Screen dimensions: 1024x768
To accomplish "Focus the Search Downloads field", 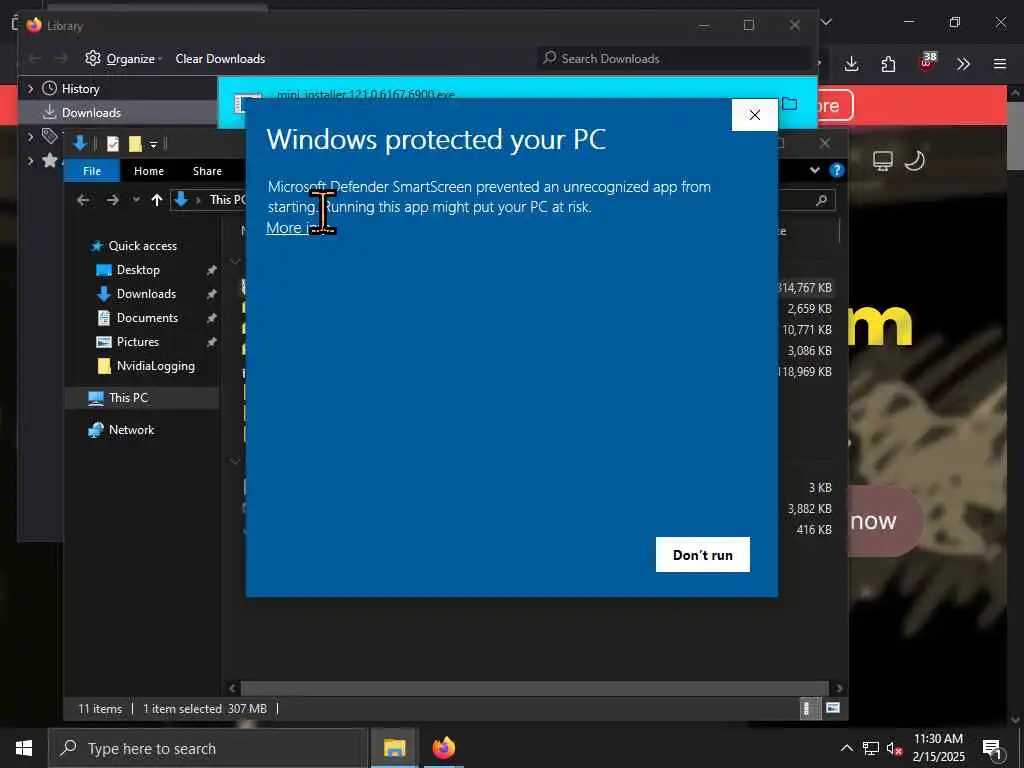I will (x=673, y=59).
